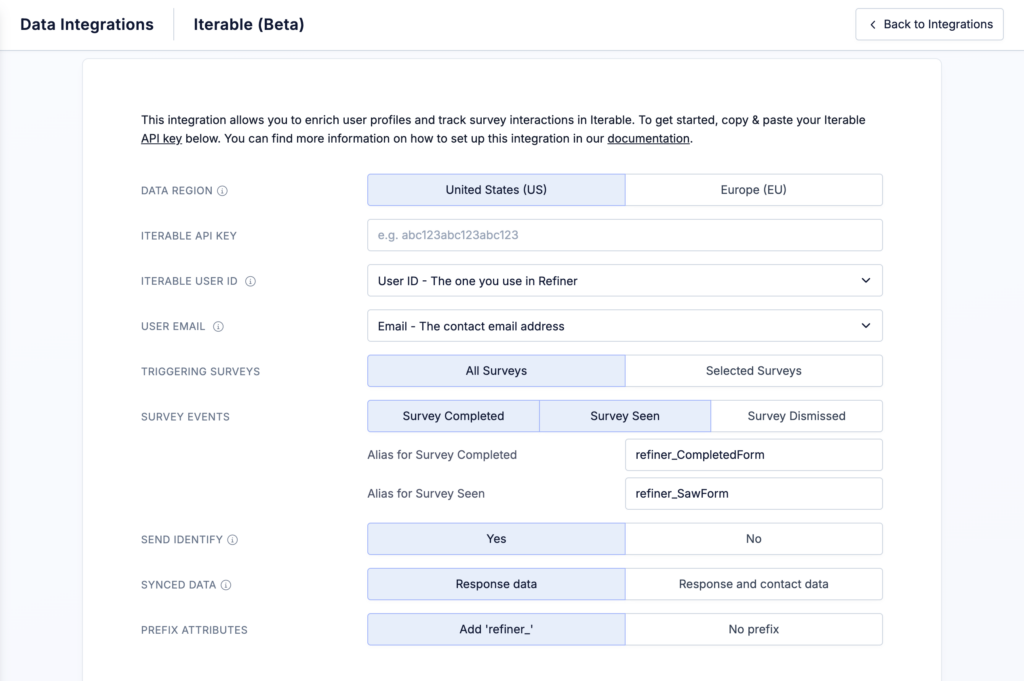Image resolution: width=1024 pixels, height=681 pixels.
Task: Click the Alias for Survey Completed field
Action: point(753,455)
